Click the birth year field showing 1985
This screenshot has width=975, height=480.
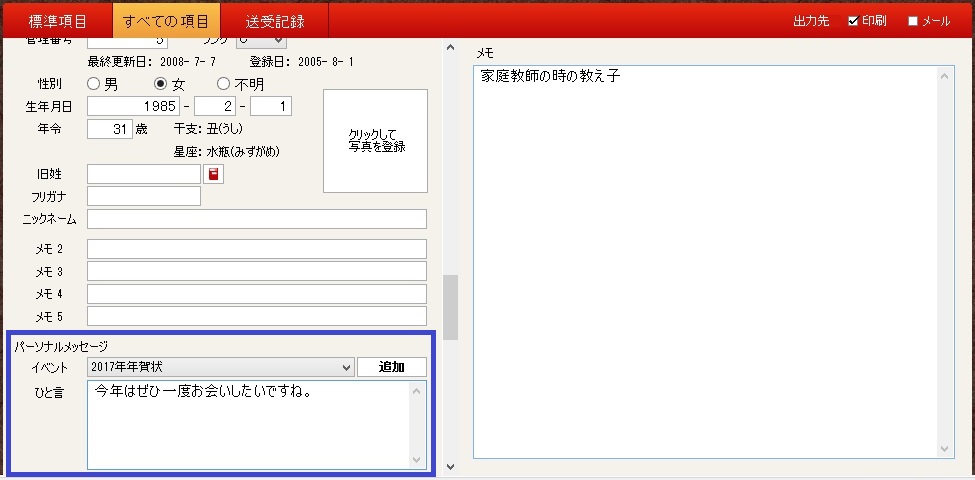point(134,106)
